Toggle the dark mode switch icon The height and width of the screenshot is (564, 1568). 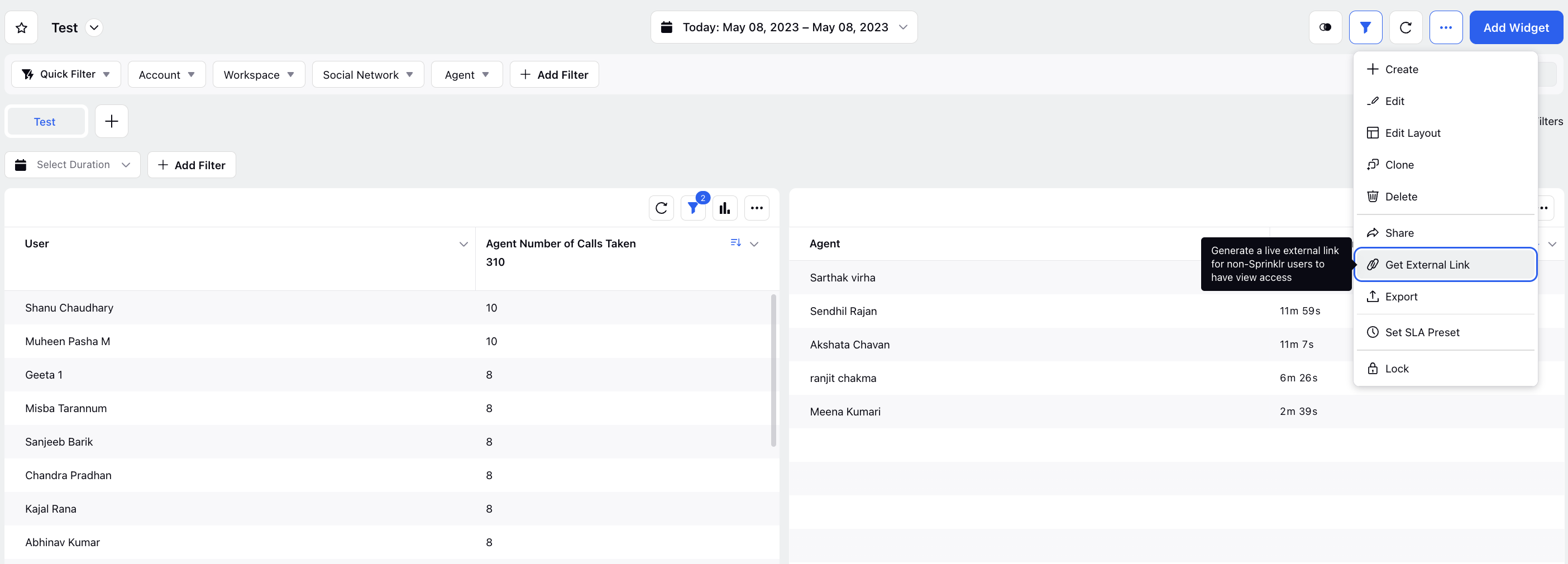click(x=1325, y=27)
